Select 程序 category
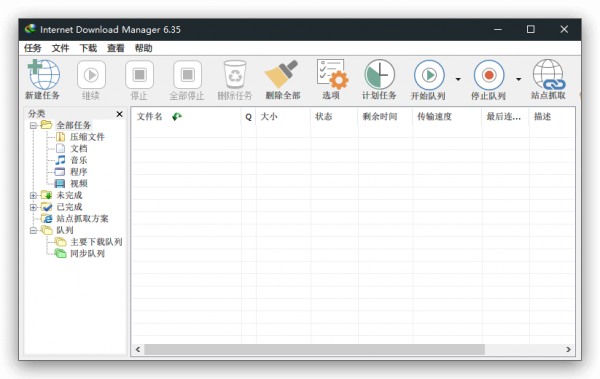Screen dimensions: 600x379 [79, 172]
